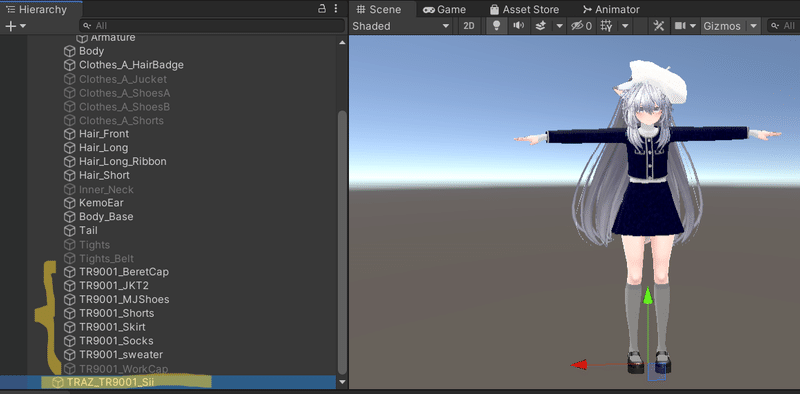800x394 pixels.
Task: Click the cube icon of TR9001_Shorts
Action: tap(69, 313)
